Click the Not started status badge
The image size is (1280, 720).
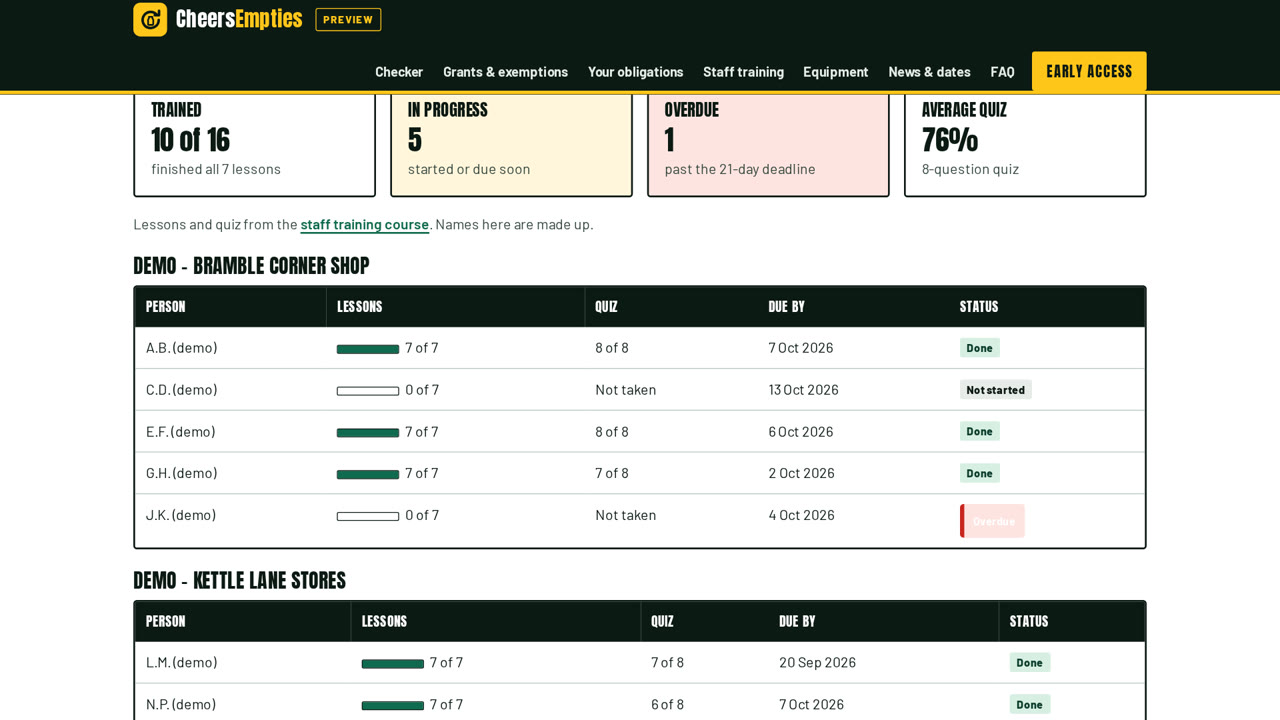pyautogui.click(x=995, y=390)
